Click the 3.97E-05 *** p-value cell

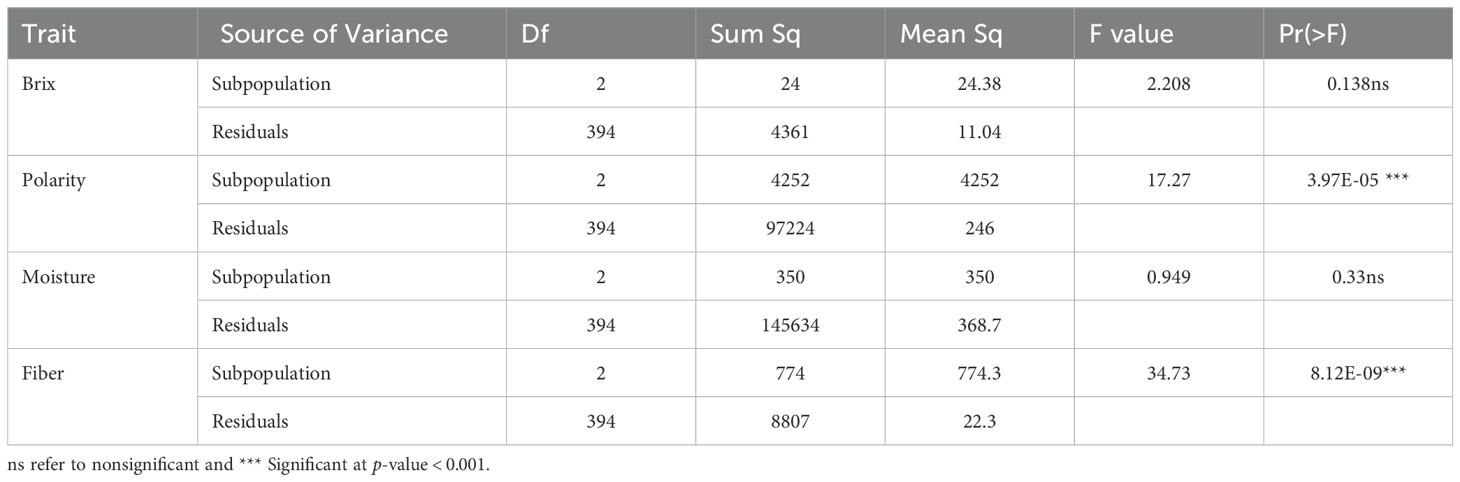point(1358,180)
